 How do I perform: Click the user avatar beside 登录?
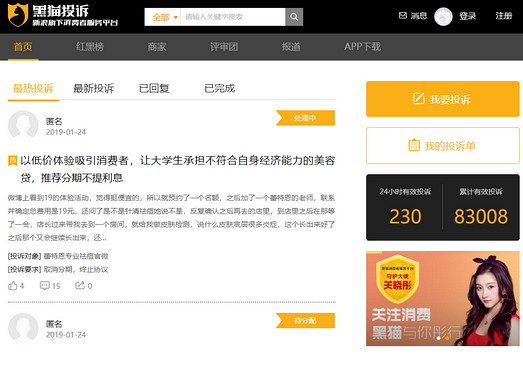(x=443, y=16)
